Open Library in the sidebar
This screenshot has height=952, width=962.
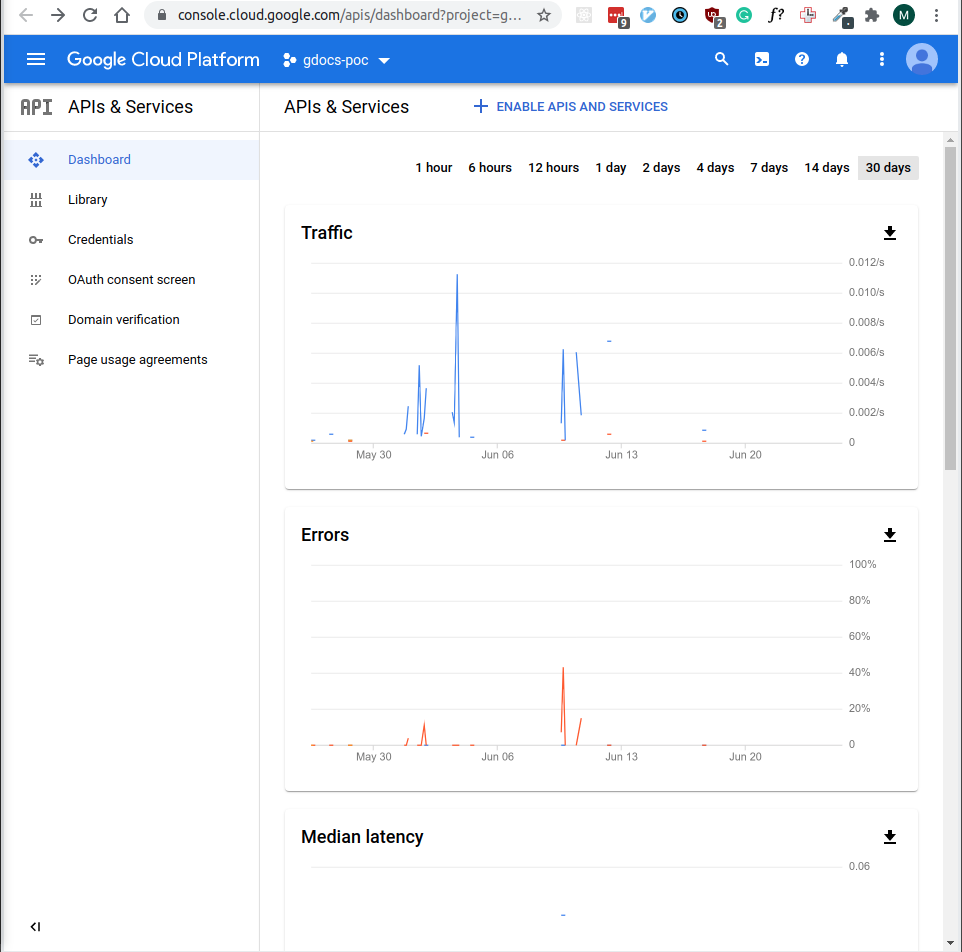pos(131,200)
